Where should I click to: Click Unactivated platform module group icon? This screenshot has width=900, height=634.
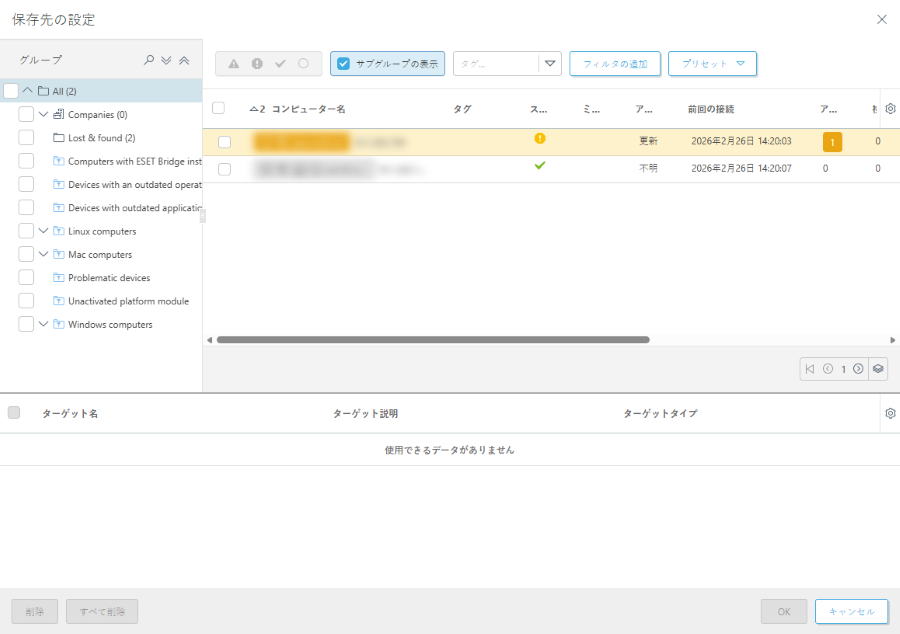[59, 301]
